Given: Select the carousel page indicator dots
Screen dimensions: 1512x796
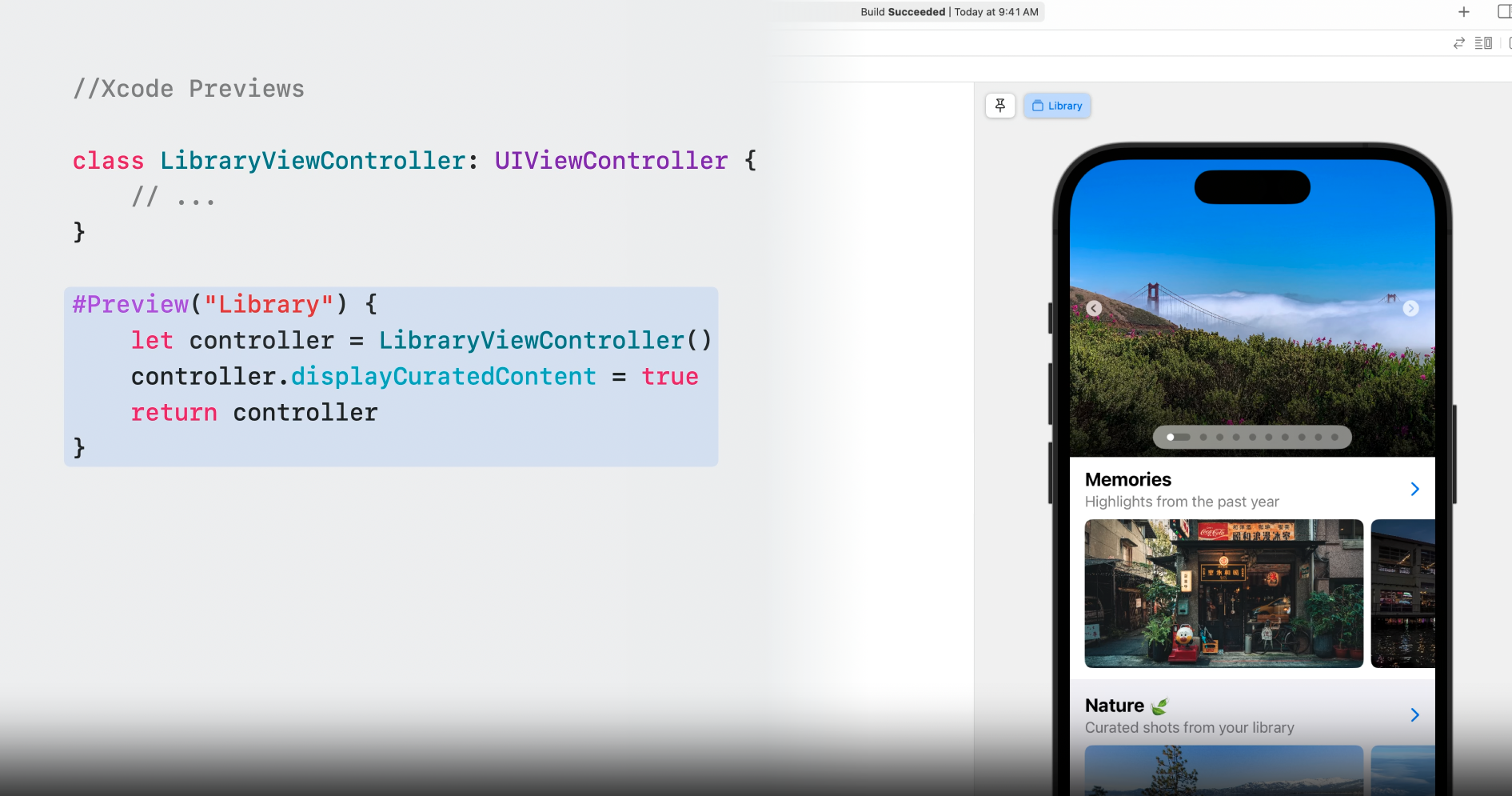Looking at the screenshot, I should tap(1252, 437).
